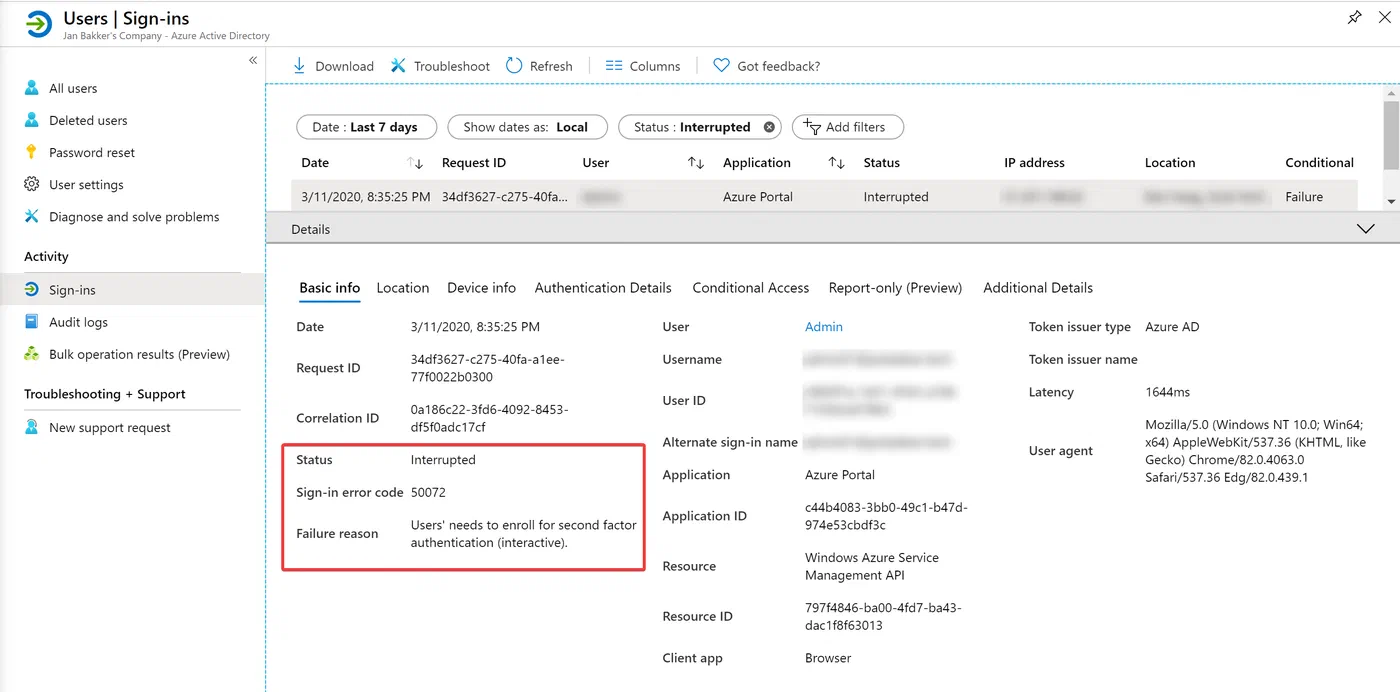Viewport: 1400px width, 692px height.
Task: Pin the blade with the pin icon
Action: point(1355,17)
